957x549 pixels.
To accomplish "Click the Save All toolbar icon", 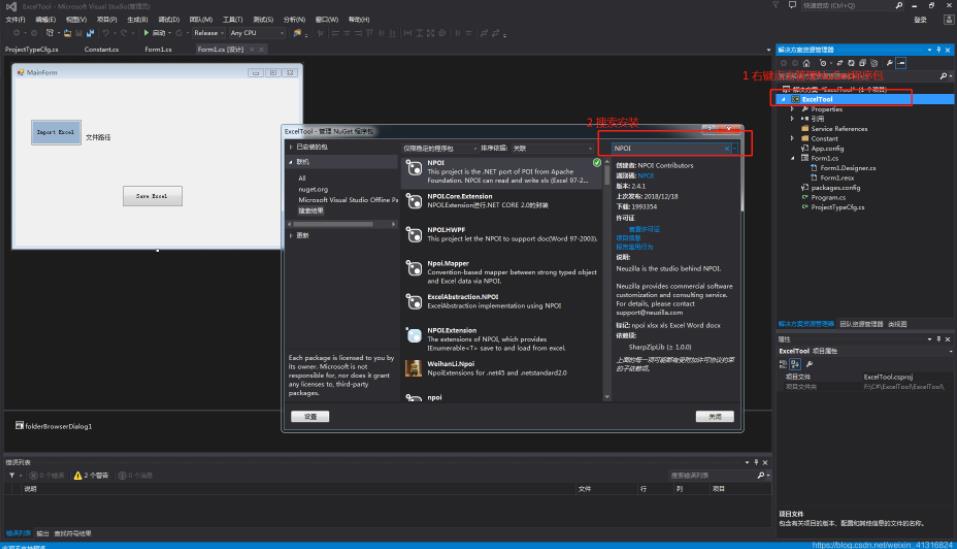I will [90, 33].
